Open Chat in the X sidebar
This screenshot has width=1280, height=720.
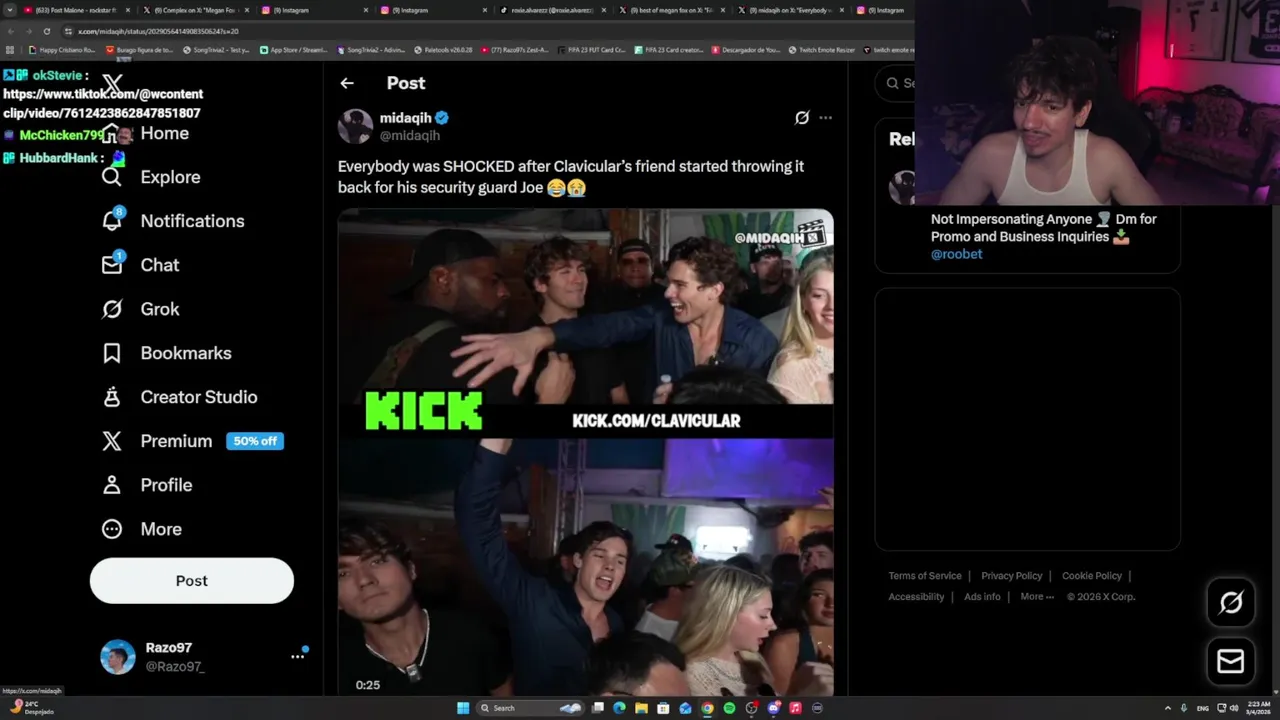(140, 265)
